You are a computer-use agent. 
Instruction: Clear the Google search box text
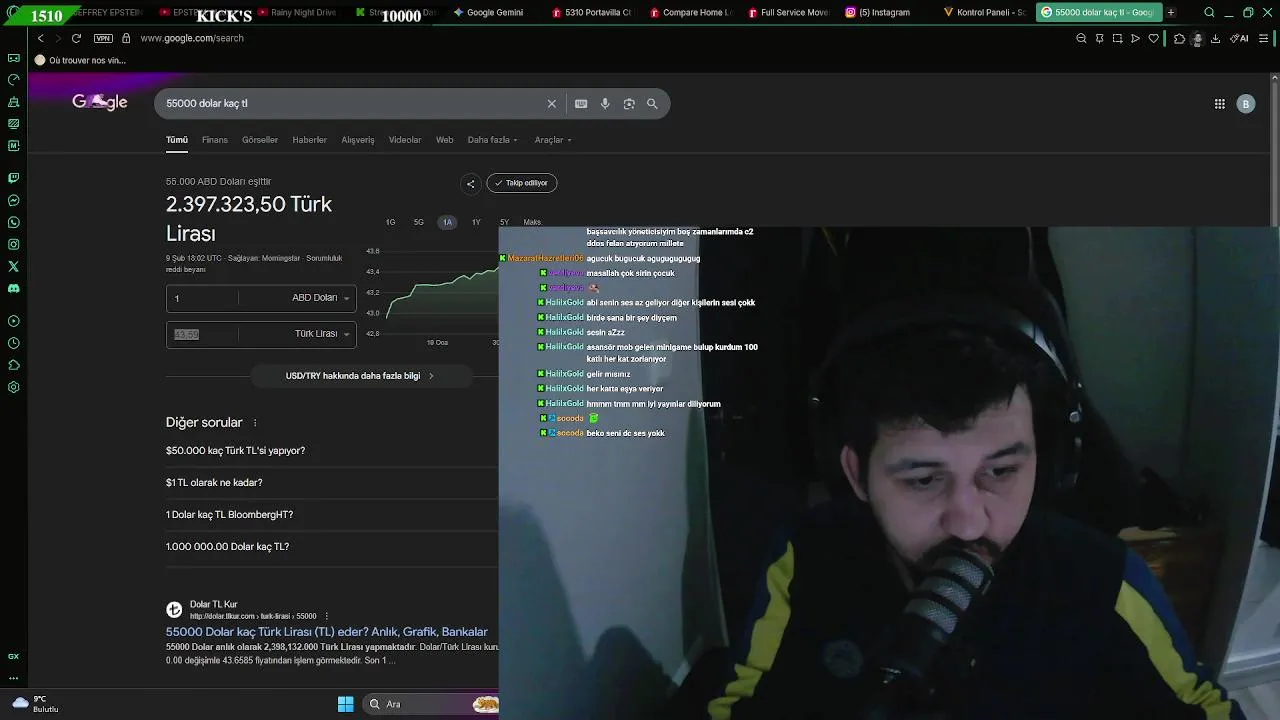tap(551, 103)
